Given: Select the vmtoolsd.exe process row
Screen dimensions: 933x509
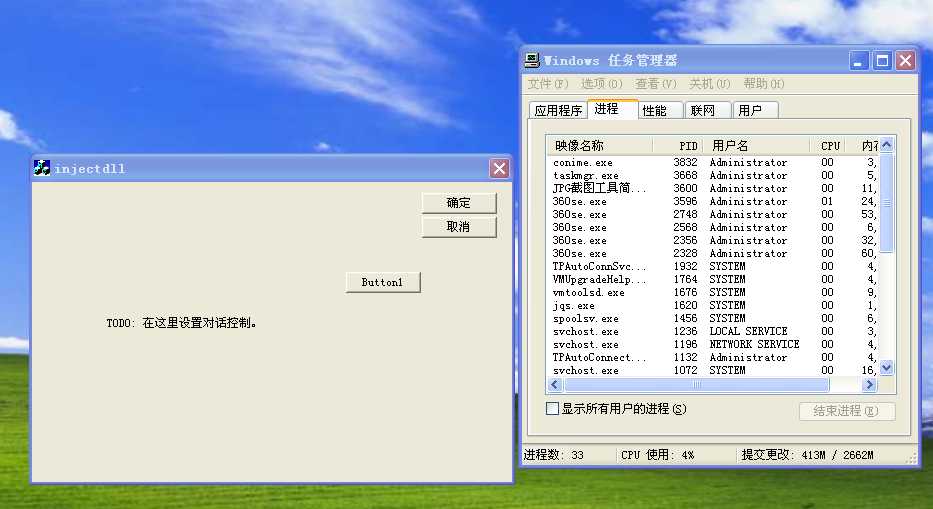Looking at the screenshot, I should [713, 293].
